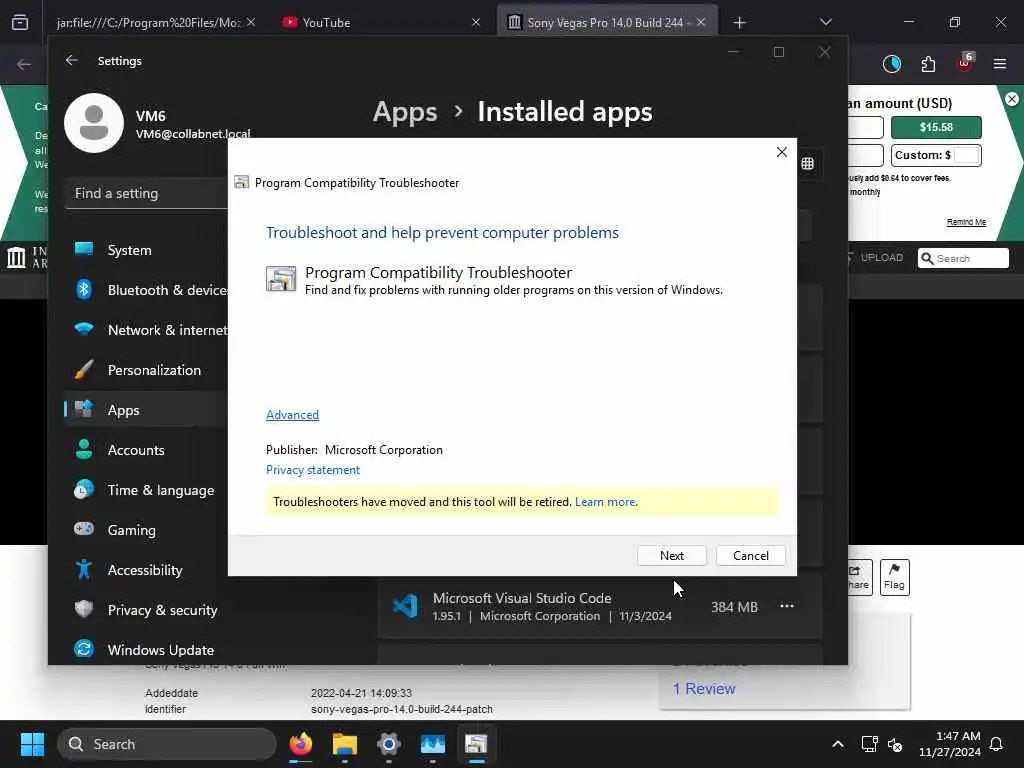Click Microsoft Visual Studio Code app icon
The width and height of the screenshot is (1024, 768).
pos(406,606)
